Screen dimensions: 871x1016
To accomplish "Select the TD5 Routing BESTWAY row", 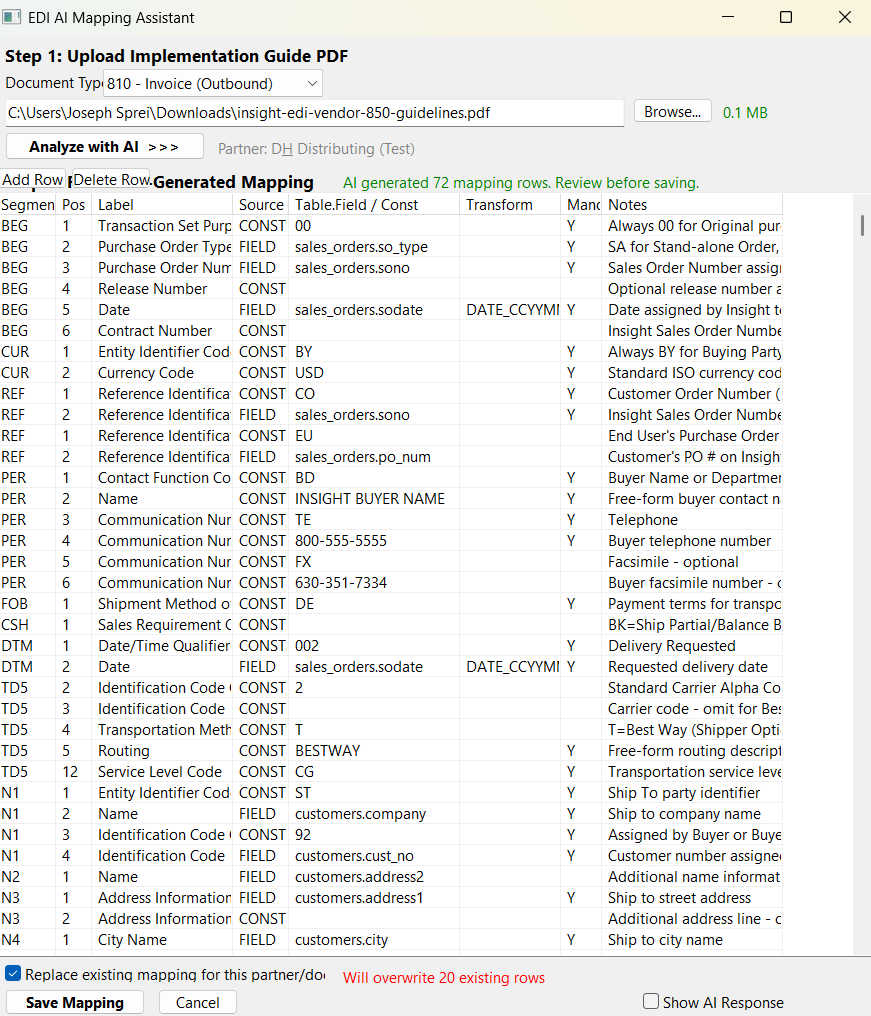I will tap(300, 750).
